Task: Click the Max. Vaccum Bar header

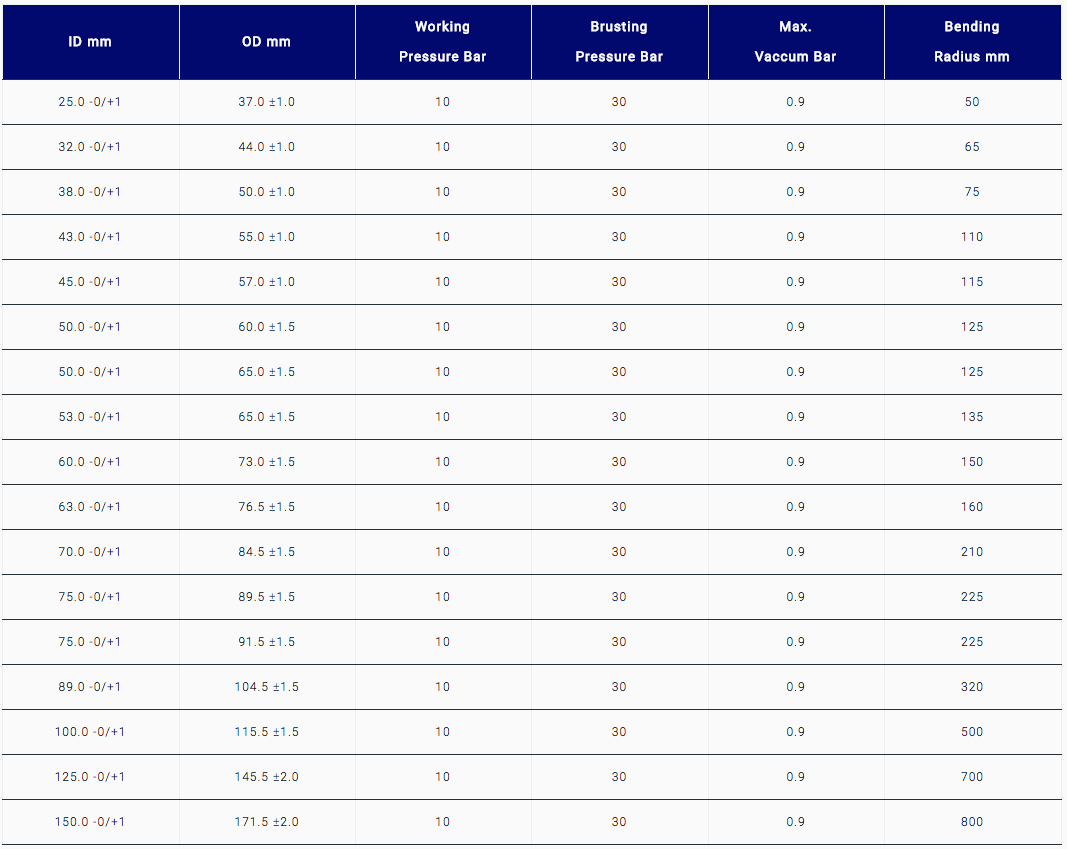Action: (795, 41)
